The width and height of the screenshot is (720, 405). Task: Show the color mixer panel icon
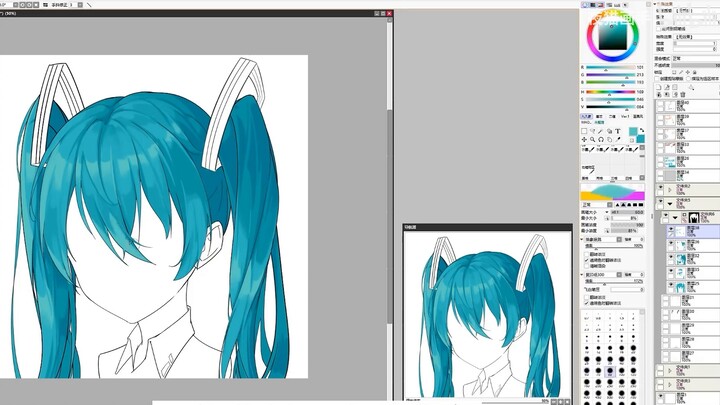[609, 5]
